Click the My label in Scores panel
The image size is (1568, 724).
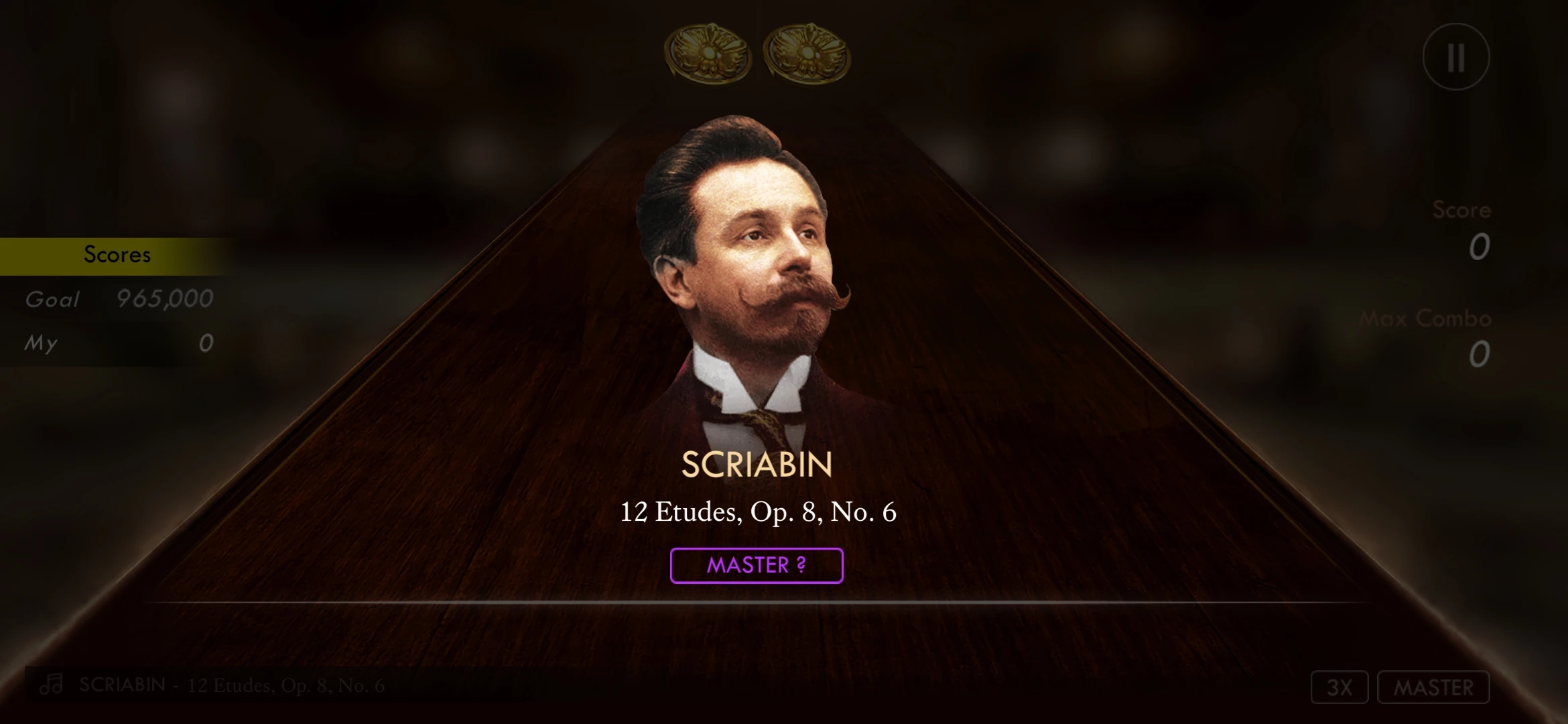coord(41,344)
